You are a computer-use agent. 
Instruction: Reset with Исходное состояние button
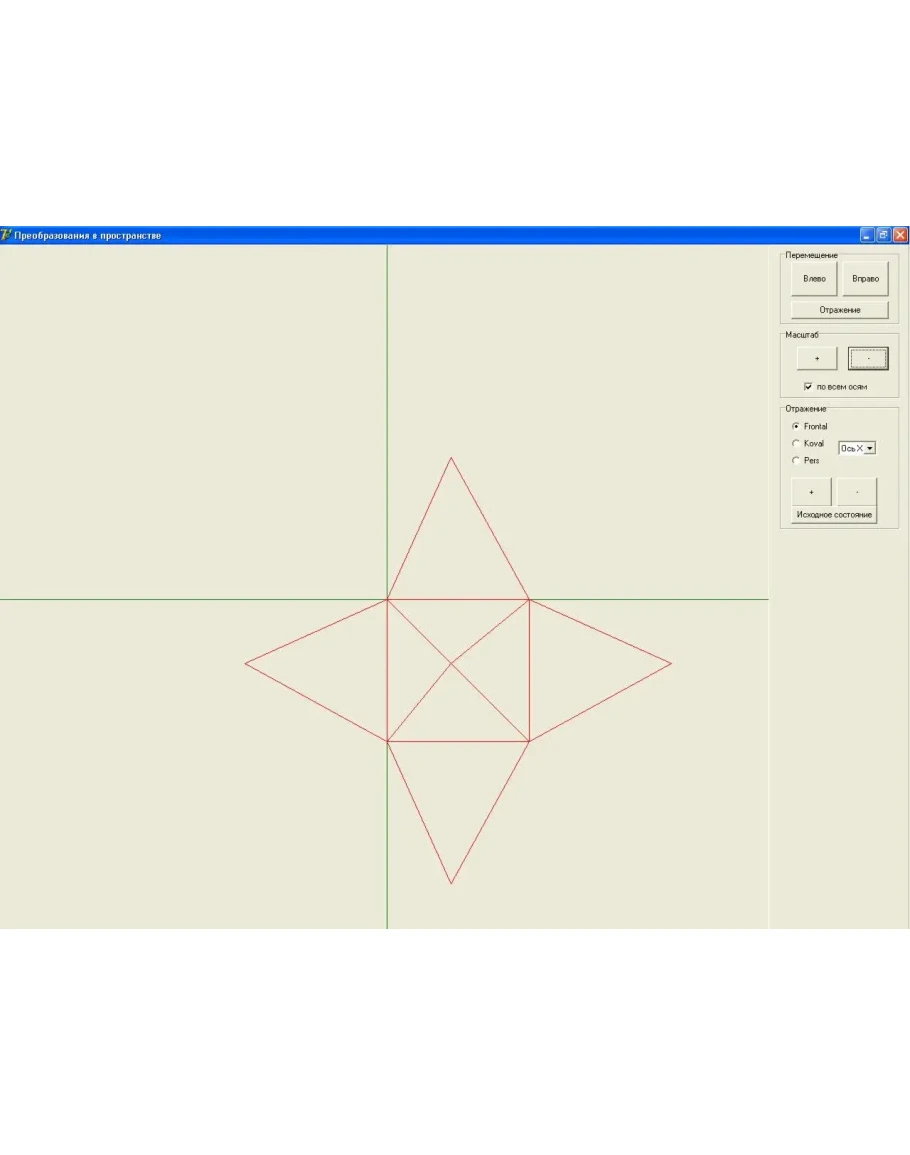pyautogui.click(x=833, y=515)
